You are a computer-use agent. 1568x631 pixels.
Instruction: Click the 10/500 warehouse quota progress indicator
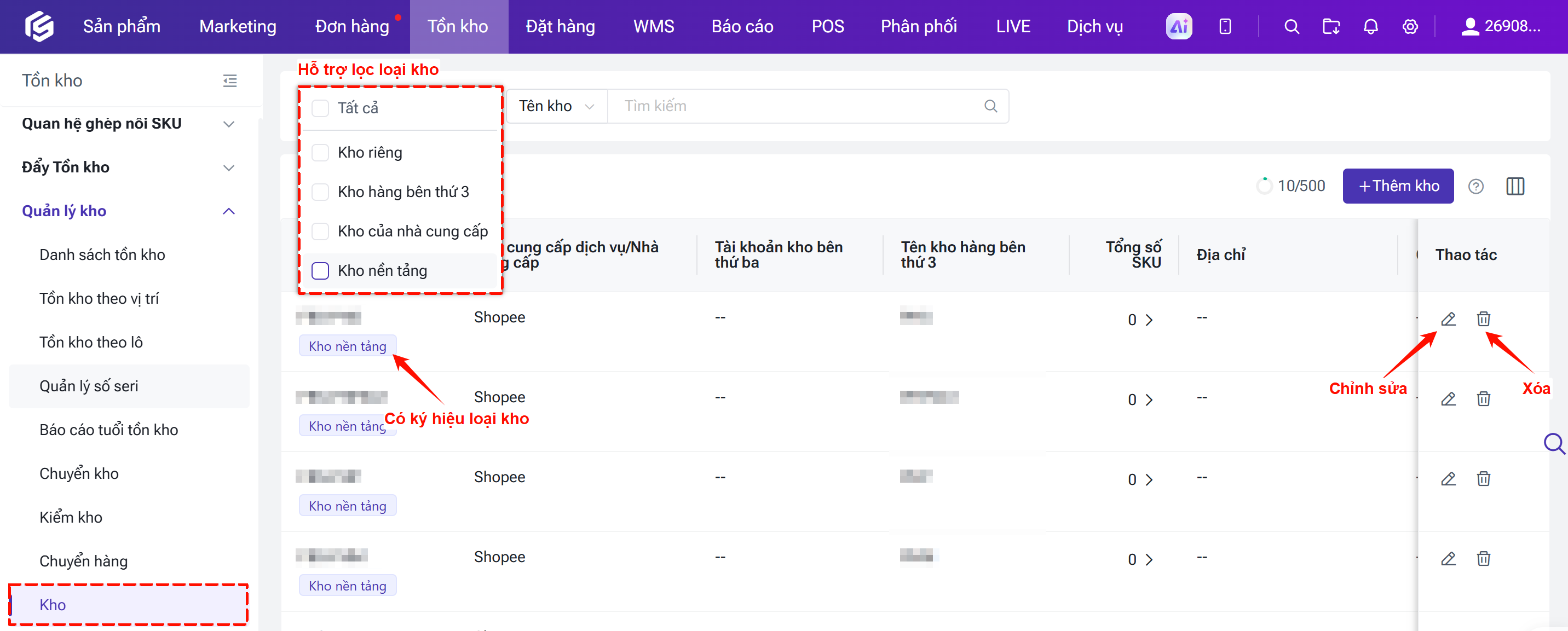1290,186
